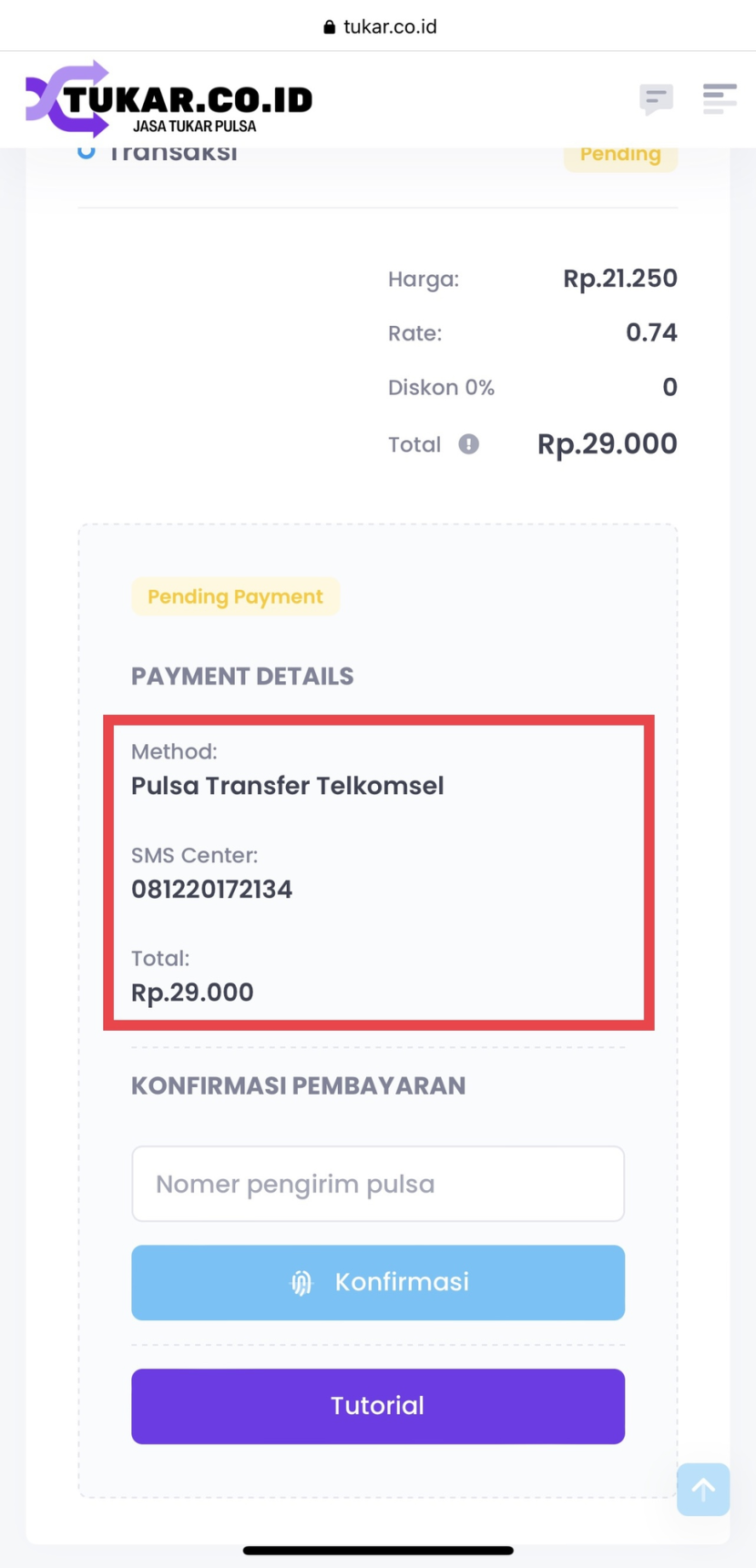Click the yellow Pending status badge
Screen dimensions: 756x1568
(x=620, y=155)
